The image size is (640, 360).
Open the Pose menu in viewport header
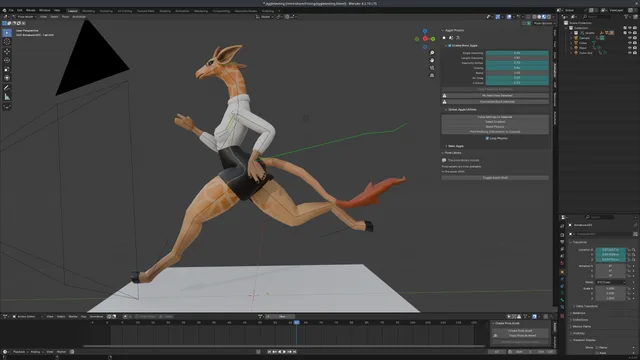[x=65, y=17]
